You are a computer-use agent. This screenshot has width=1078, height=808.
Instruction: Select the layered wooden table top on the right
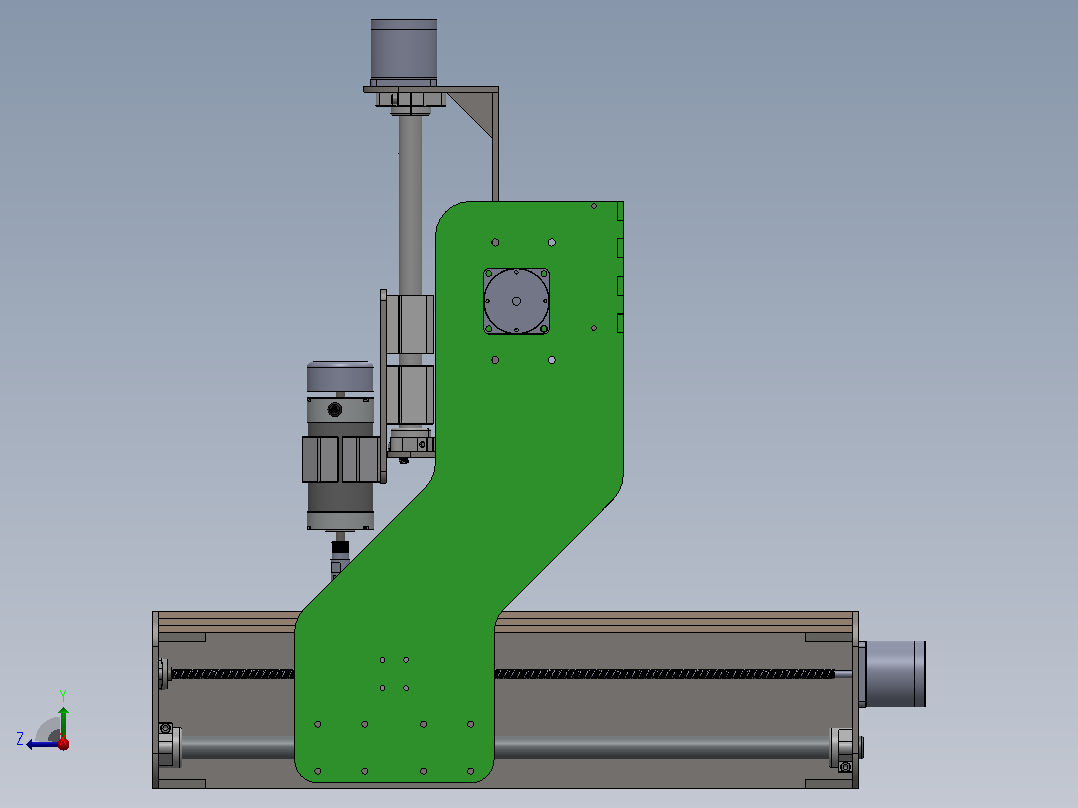pos(675,622)
